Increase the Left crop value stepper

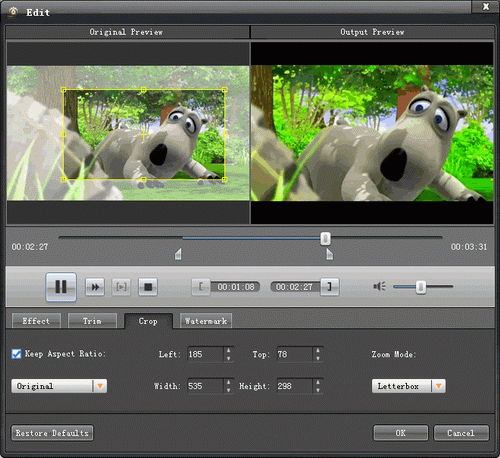tap(229, 350)
